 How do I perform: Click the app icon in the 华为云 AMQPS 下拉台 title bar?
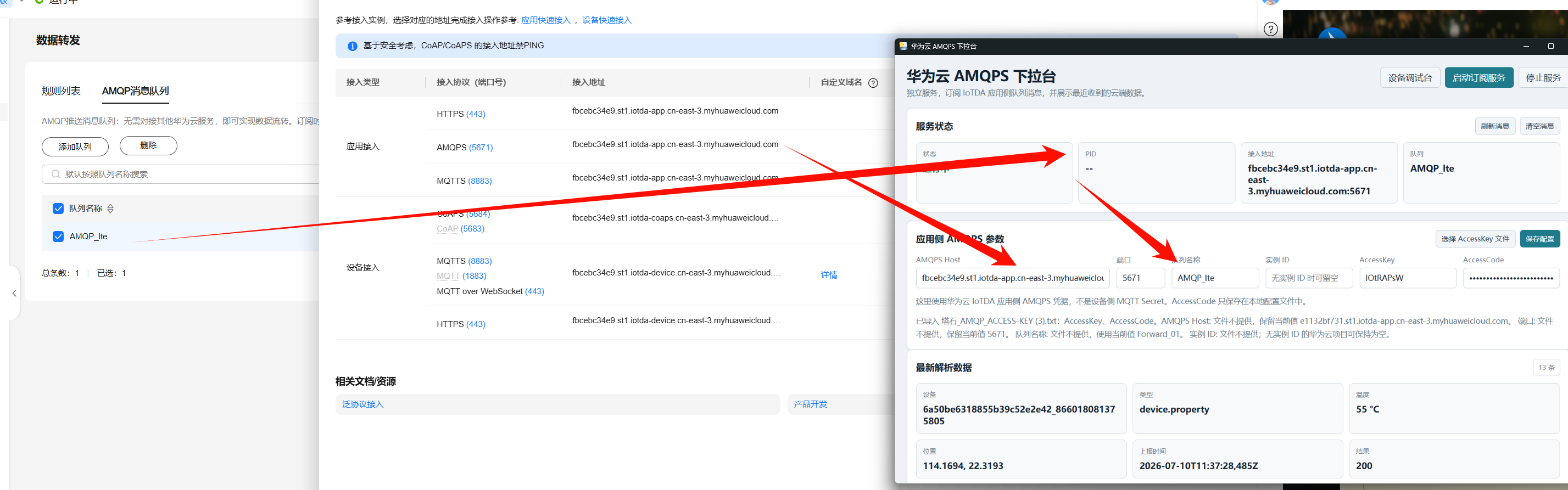(x=903, y=46)
